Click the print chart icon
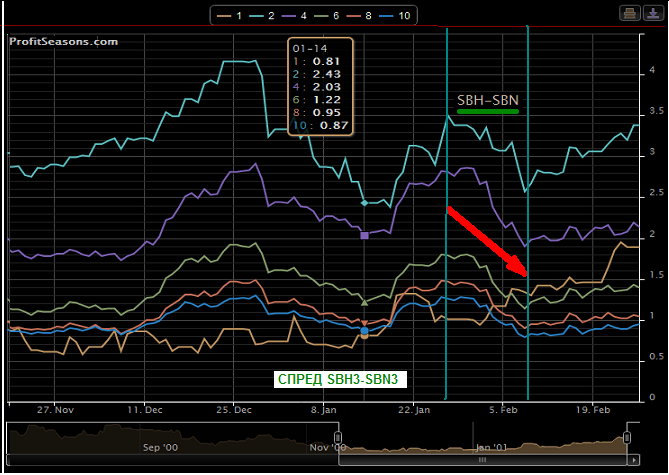Viewport: 669px width, 475px height. pyautogui.click(x=630, y=13)
